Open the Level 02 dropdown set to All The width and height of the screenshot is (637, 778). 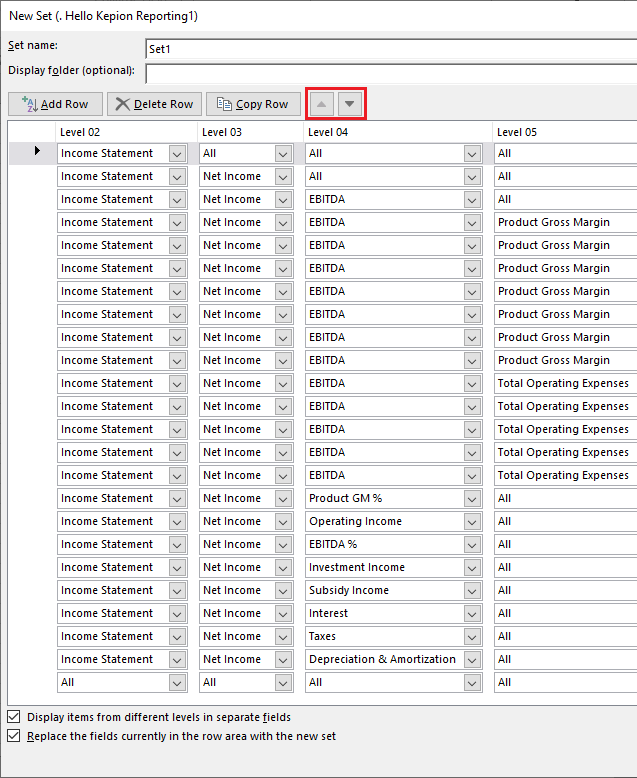[x=177, y=683]
